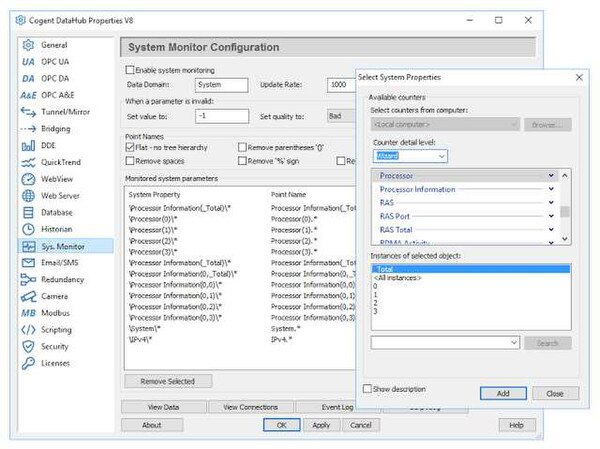Click the Data Domain input field
600x449 pixels.
click(221, 85)
